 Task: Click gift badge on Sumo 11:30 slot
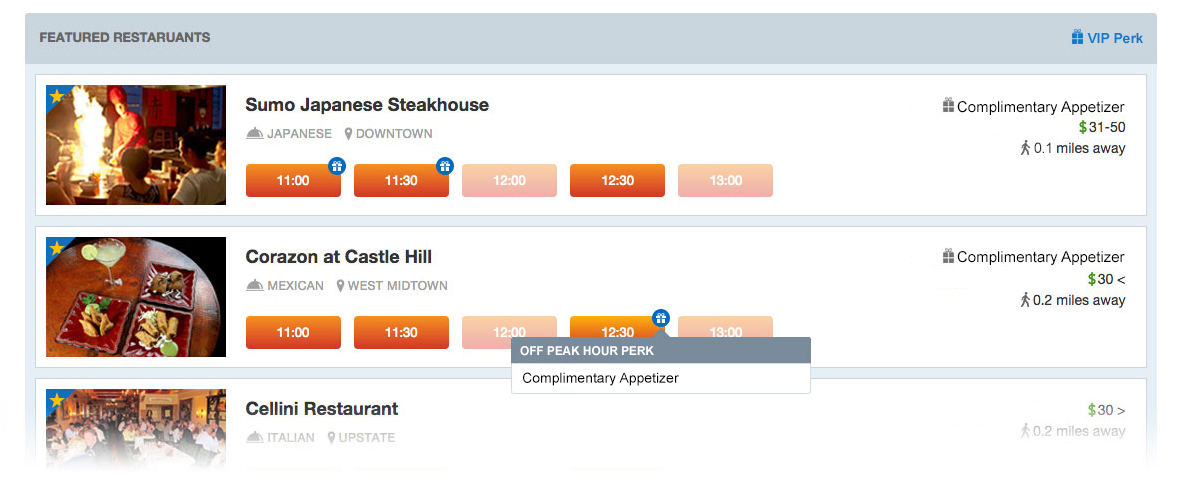point(446,166)
